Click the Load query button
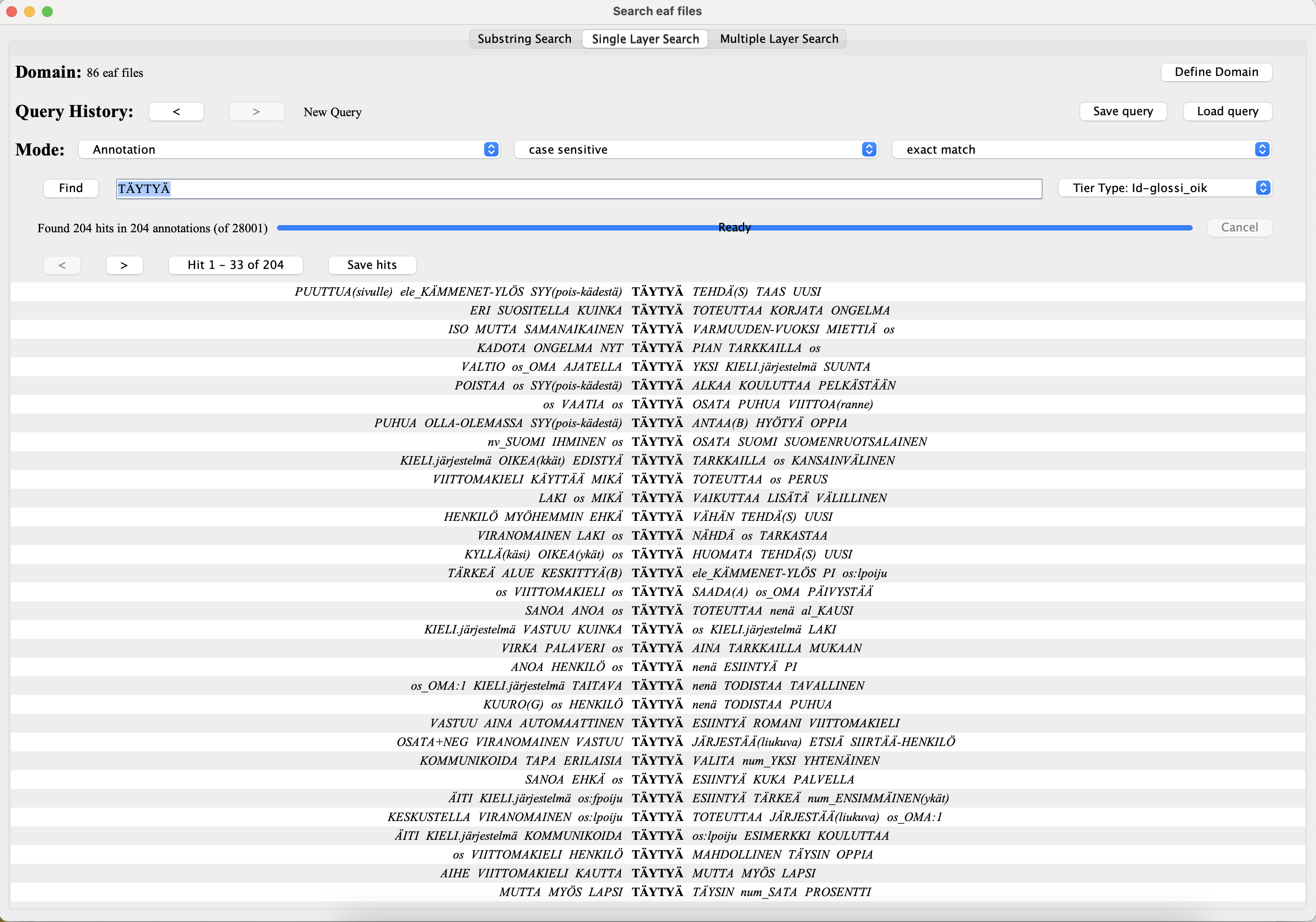1316x922 pixels. pos(1227,112)
